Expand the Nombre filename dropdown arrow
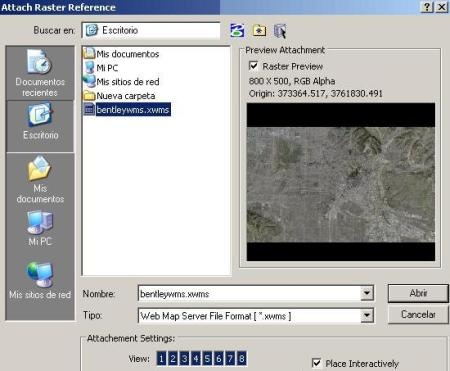The width and height of the screenshot is (450, 371). click(367, 293)
